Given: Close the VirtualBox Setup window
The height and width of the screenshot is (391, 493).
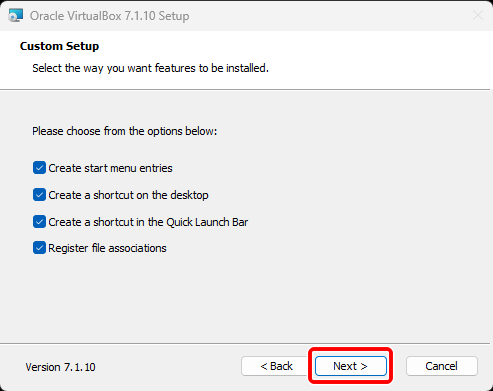Looking at the screenshot, I should point(478,15).
